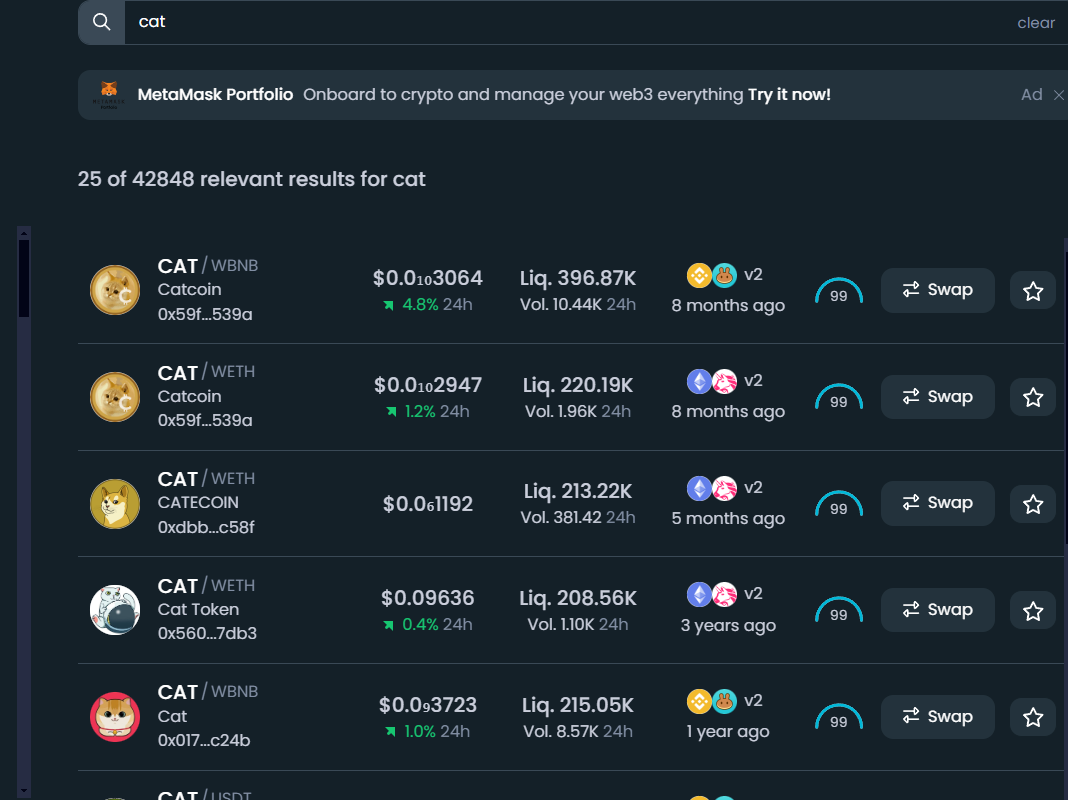
Task: Click the score gauge for Catcoin CAT/WETH
Action: pos(838,398)
